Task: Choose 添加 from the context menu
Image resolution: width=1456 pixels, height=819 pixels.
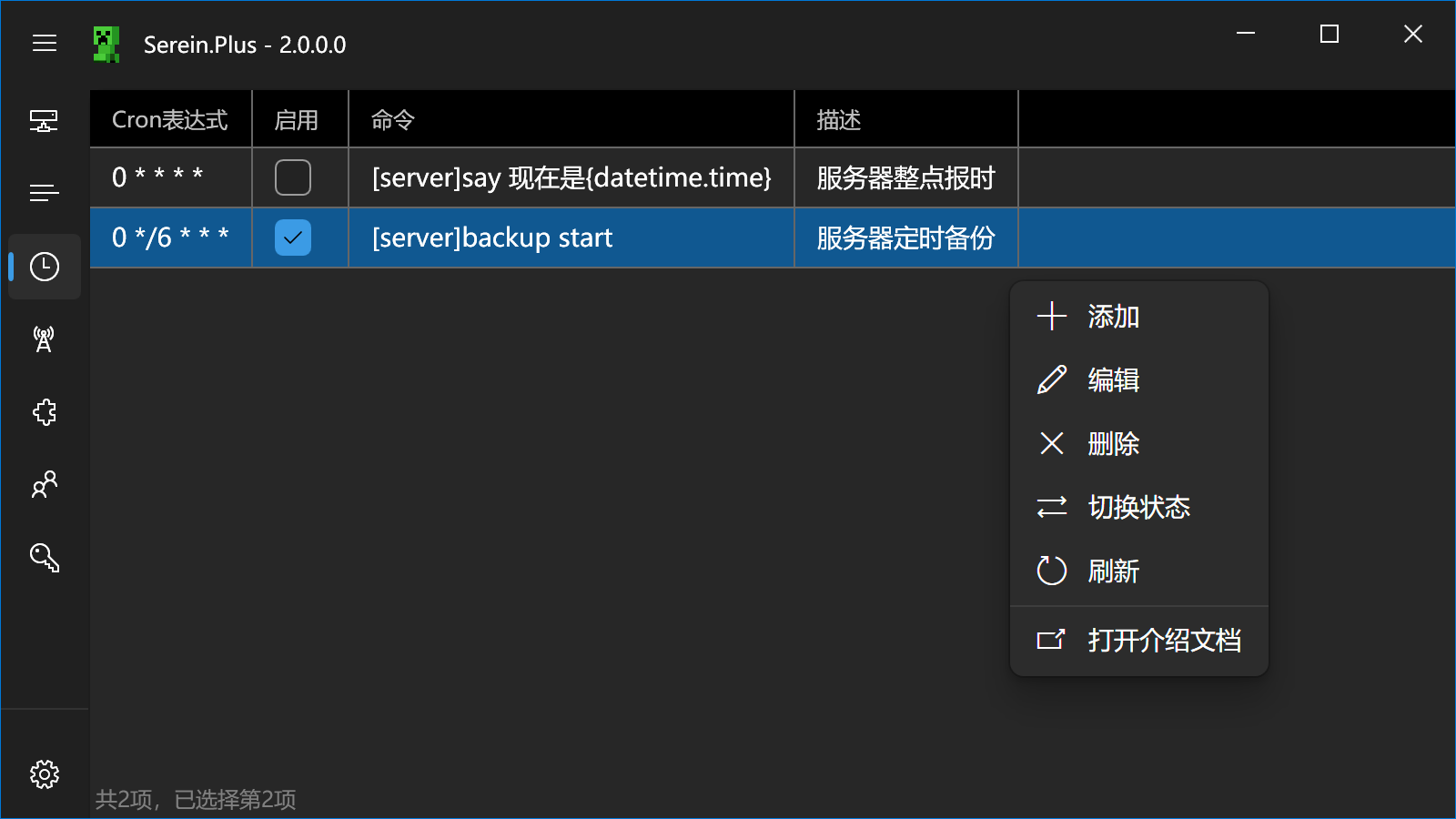Action: coord(1139,317)
